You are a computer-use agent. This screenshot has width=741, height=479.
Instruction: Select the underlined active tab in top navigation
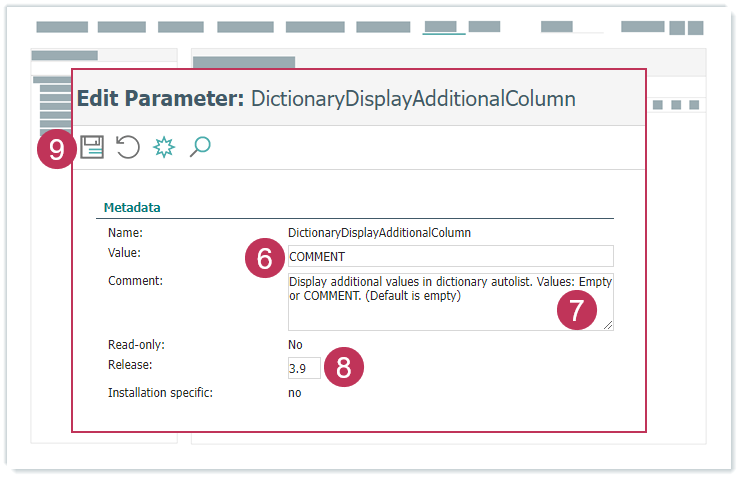[x=443, y=27]
